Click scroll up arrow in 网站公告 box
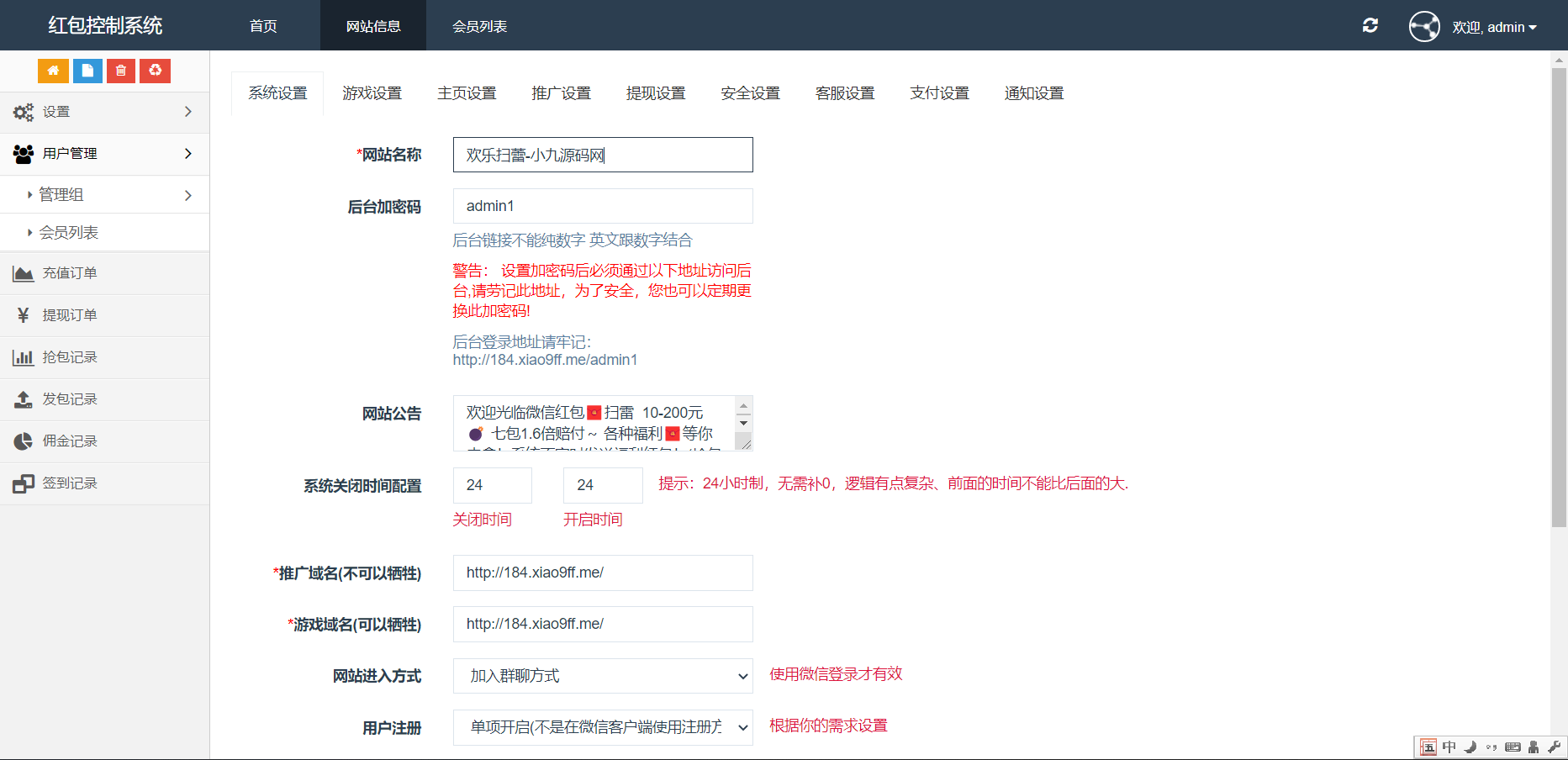The height and width of the screenshot is (760, 1568). coord(743,406)
